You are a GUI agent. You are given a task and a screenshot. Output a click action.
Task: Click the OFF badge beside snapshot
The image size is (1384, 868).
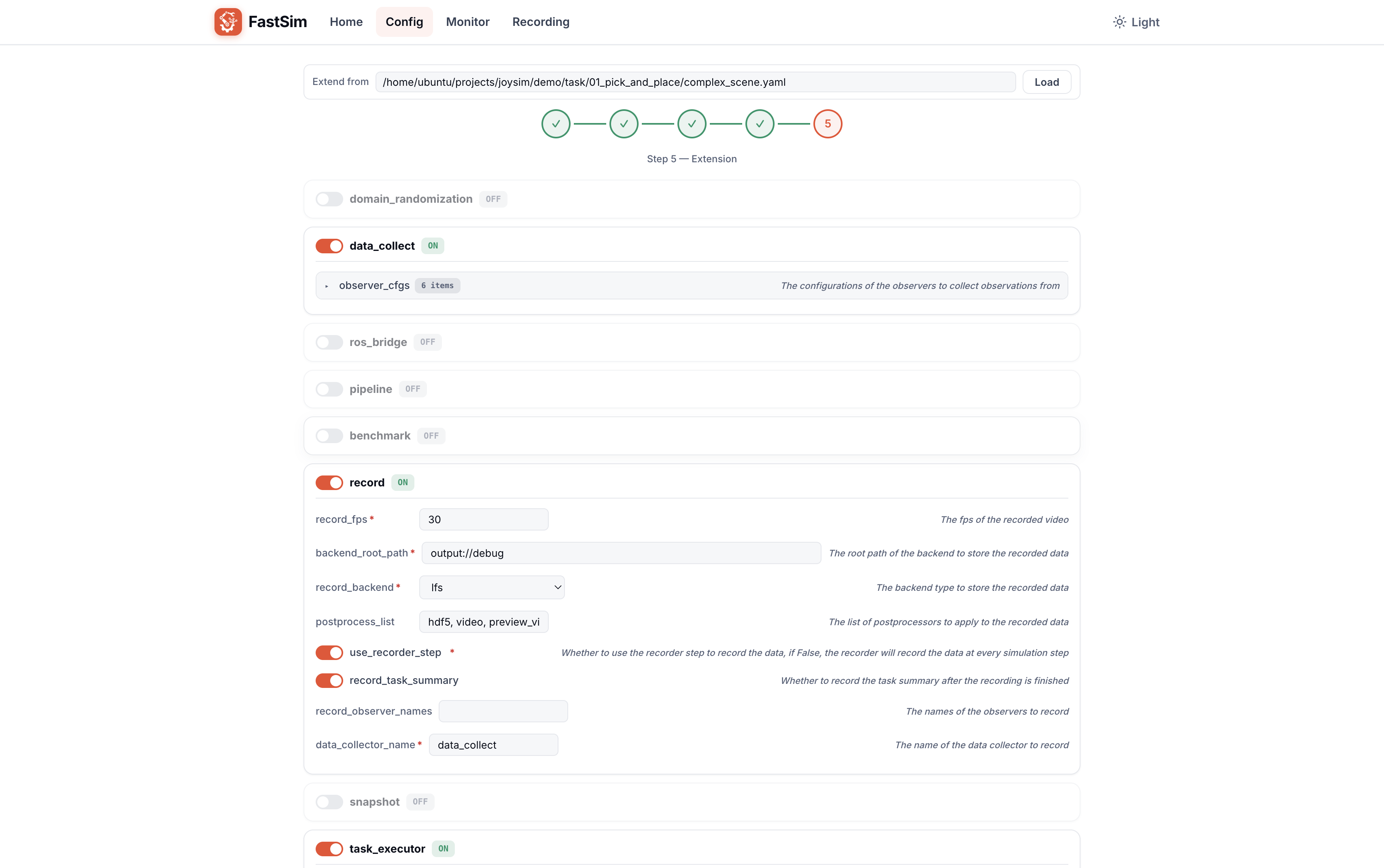[x=420, y=801]
